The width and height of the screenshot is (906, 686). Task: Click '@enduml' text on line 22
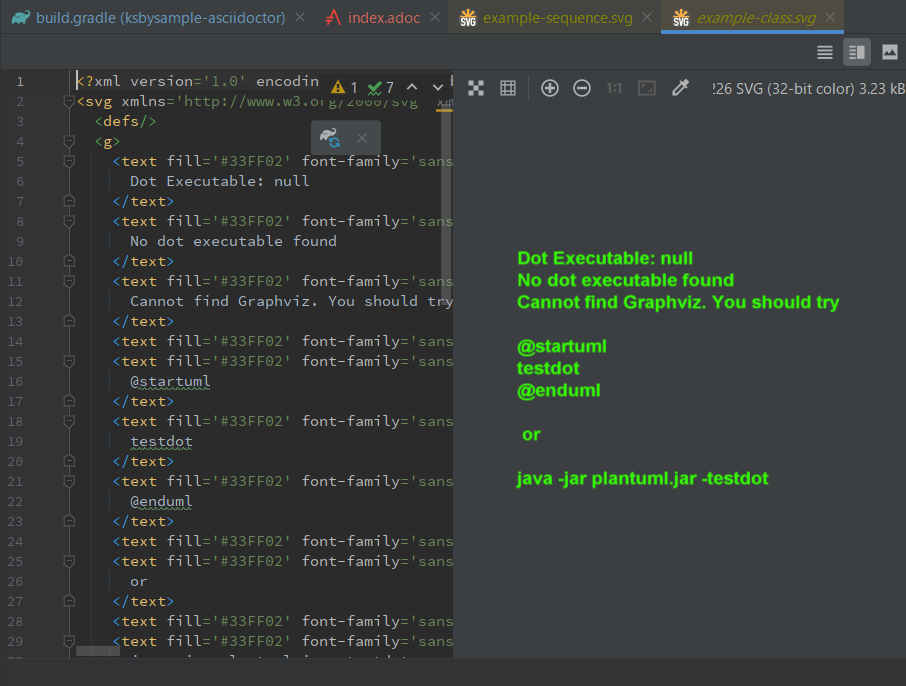pyautogui.click(x=161, y=502)
